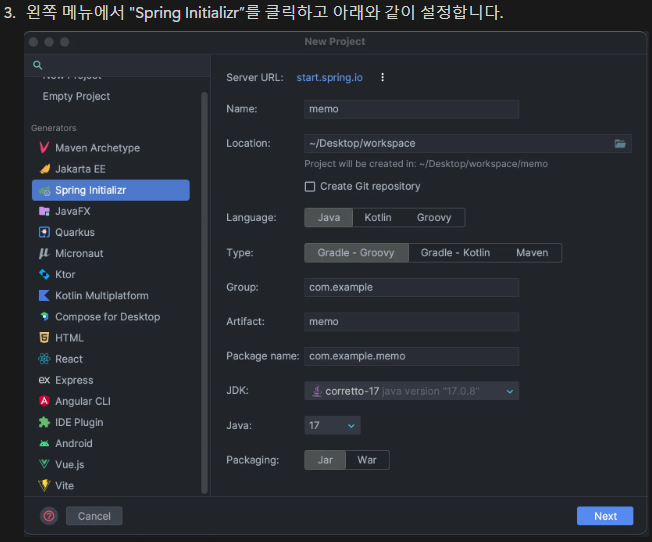The image size is (652, 542).
Task: Click the HTML5 shield icon
Action: point(44,338)
